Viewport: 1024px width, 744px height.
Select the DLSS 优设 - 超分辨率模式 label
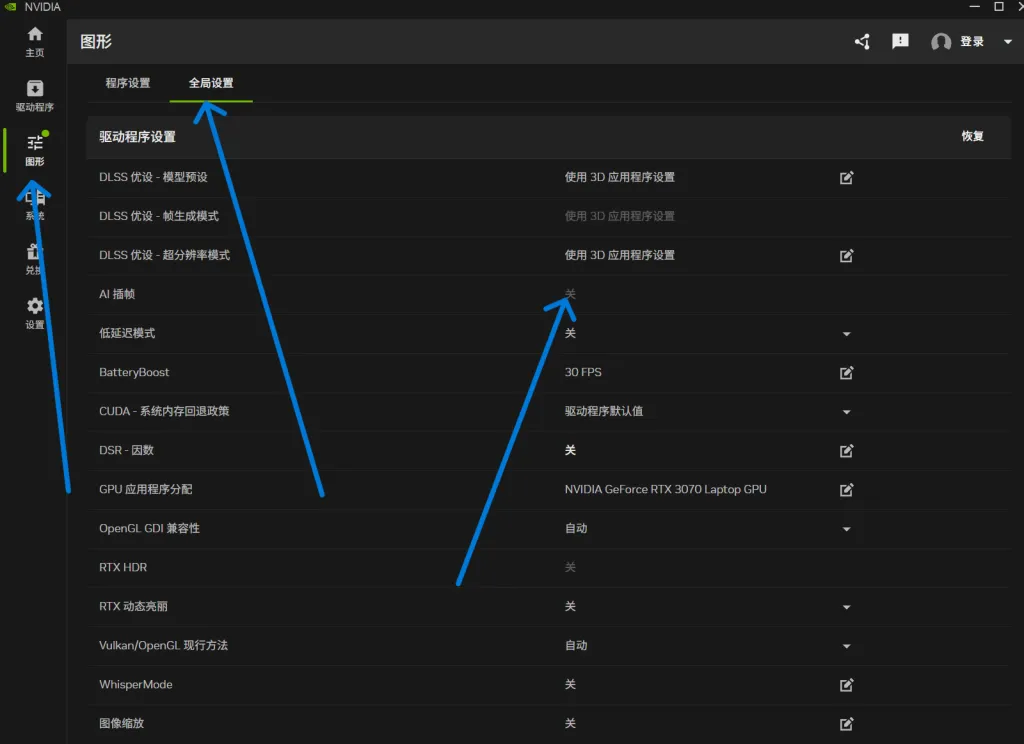click(165, 255)
